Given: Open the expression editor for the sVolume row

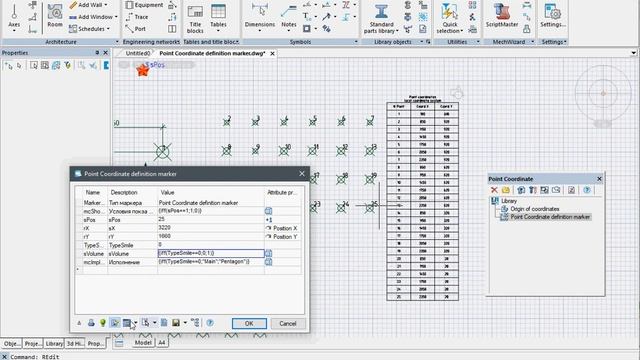Looking at the screenshot, I should (x=268, y=253).
